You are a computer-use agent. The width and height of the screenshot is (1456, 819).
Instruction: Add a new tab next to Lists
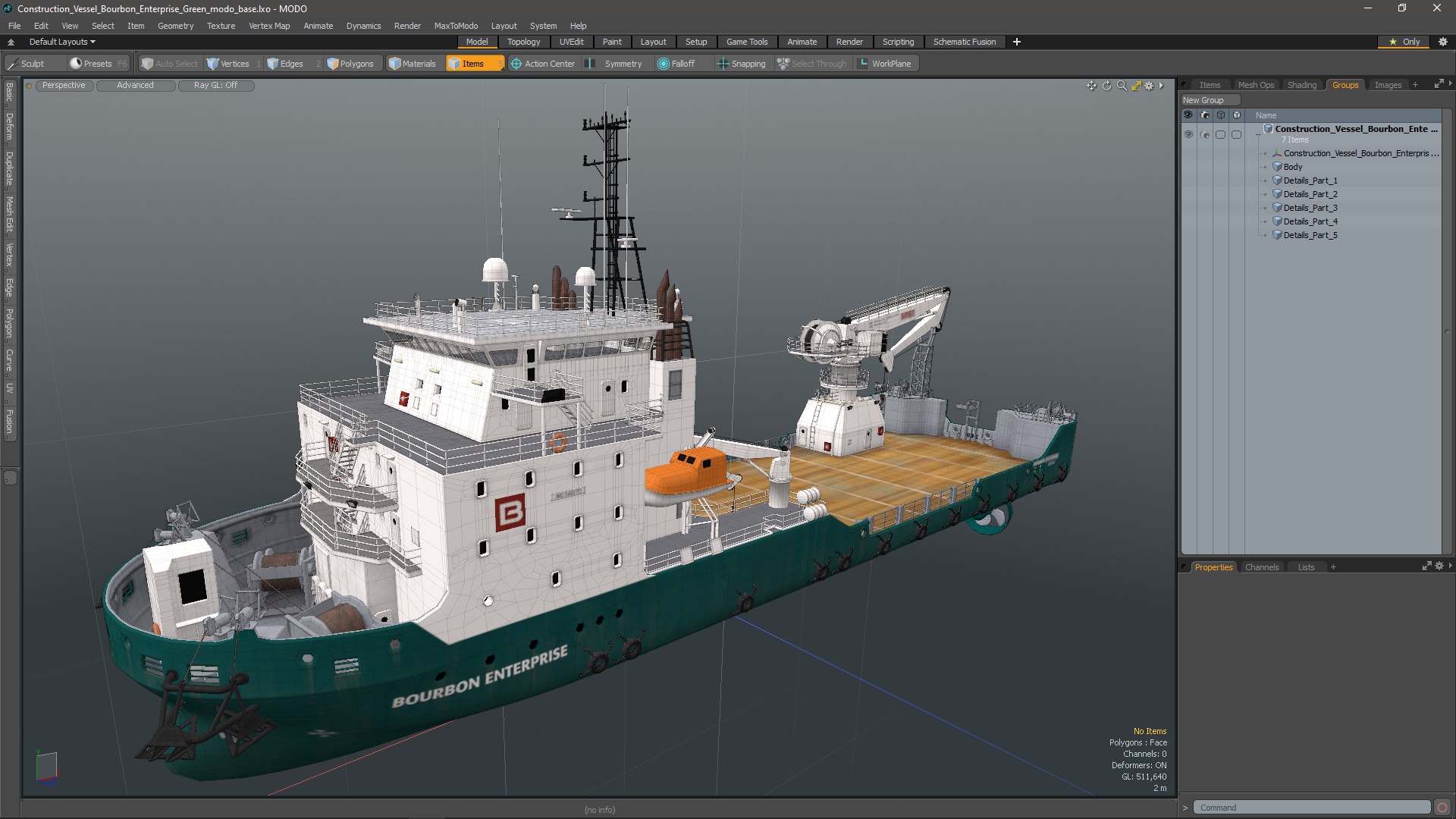(1333, 567)
